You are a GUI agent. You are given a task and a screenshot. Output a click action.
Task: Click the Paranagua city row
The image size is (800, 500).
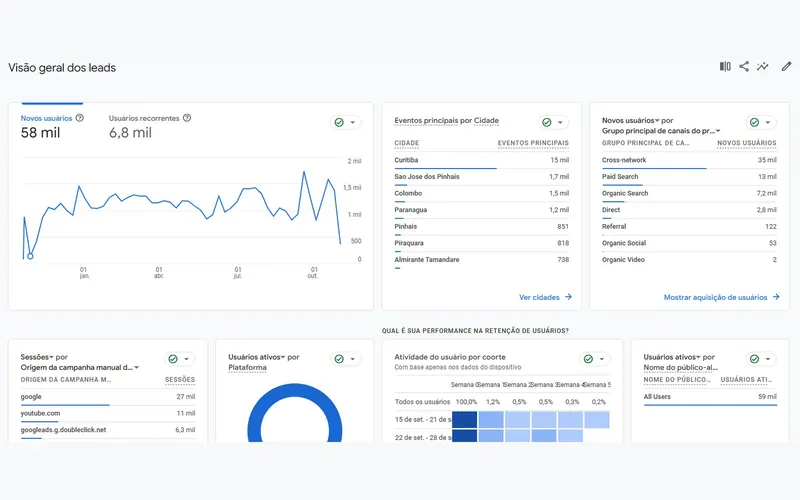click(481, 210)
